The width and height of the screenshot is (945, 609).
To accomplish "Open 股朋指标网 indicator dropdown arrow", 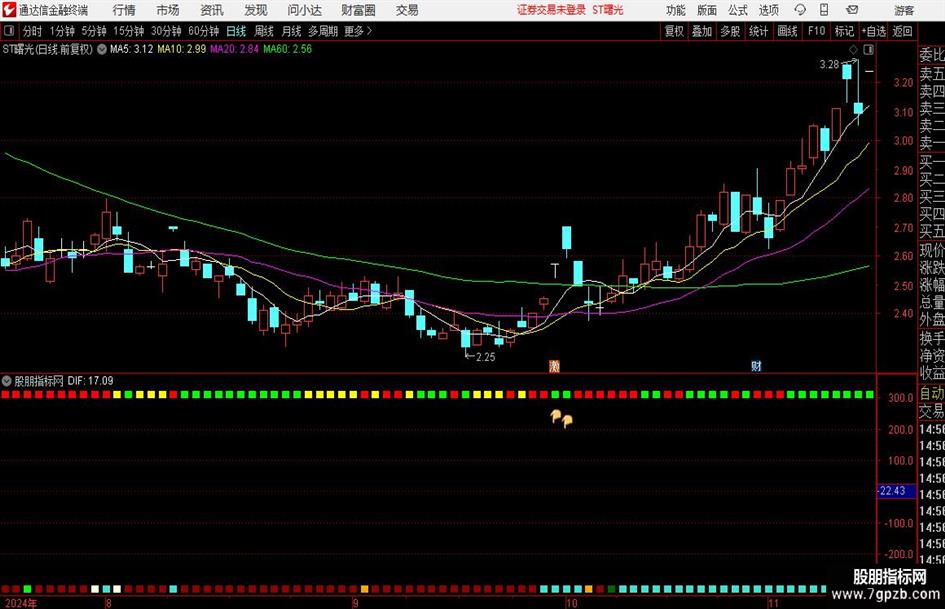I will [7, 381].
